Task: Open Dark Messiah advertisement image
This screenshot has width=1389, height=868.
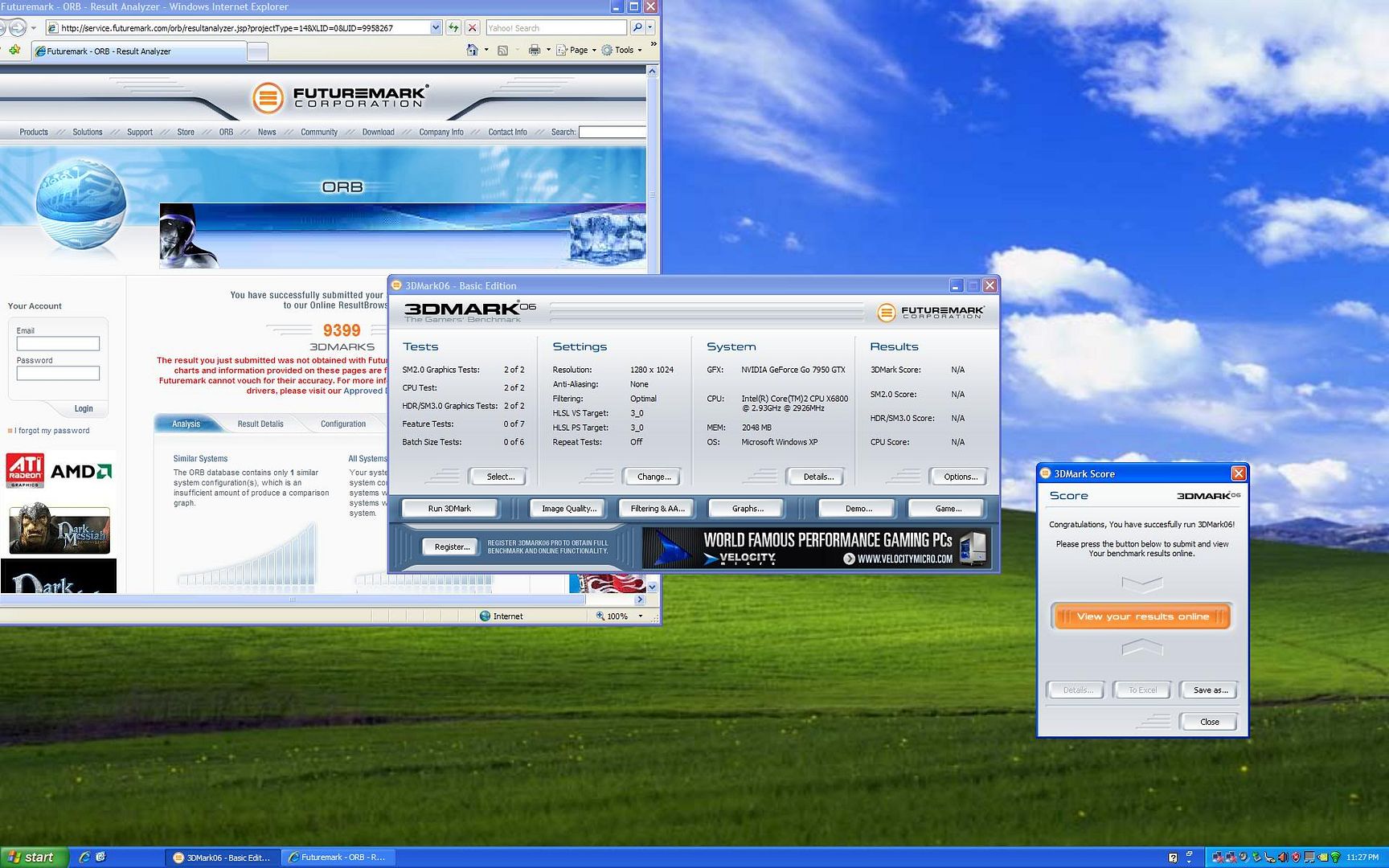Action: [59, 529]
